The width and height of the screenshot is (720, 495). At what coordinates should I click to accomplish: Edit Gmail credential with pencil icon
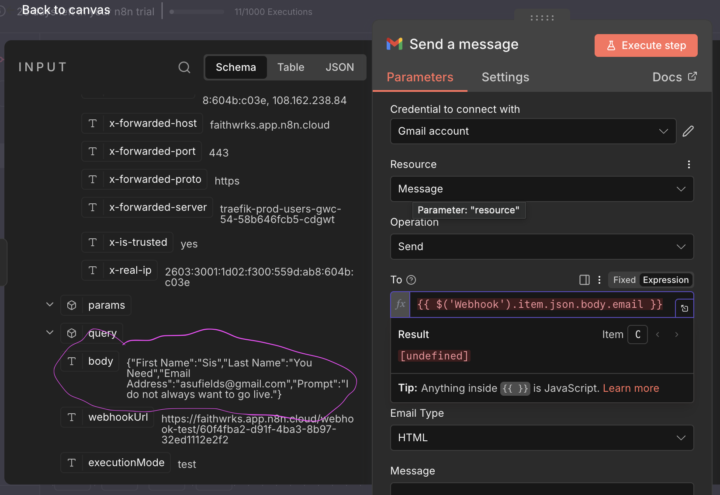coord(688,131)
